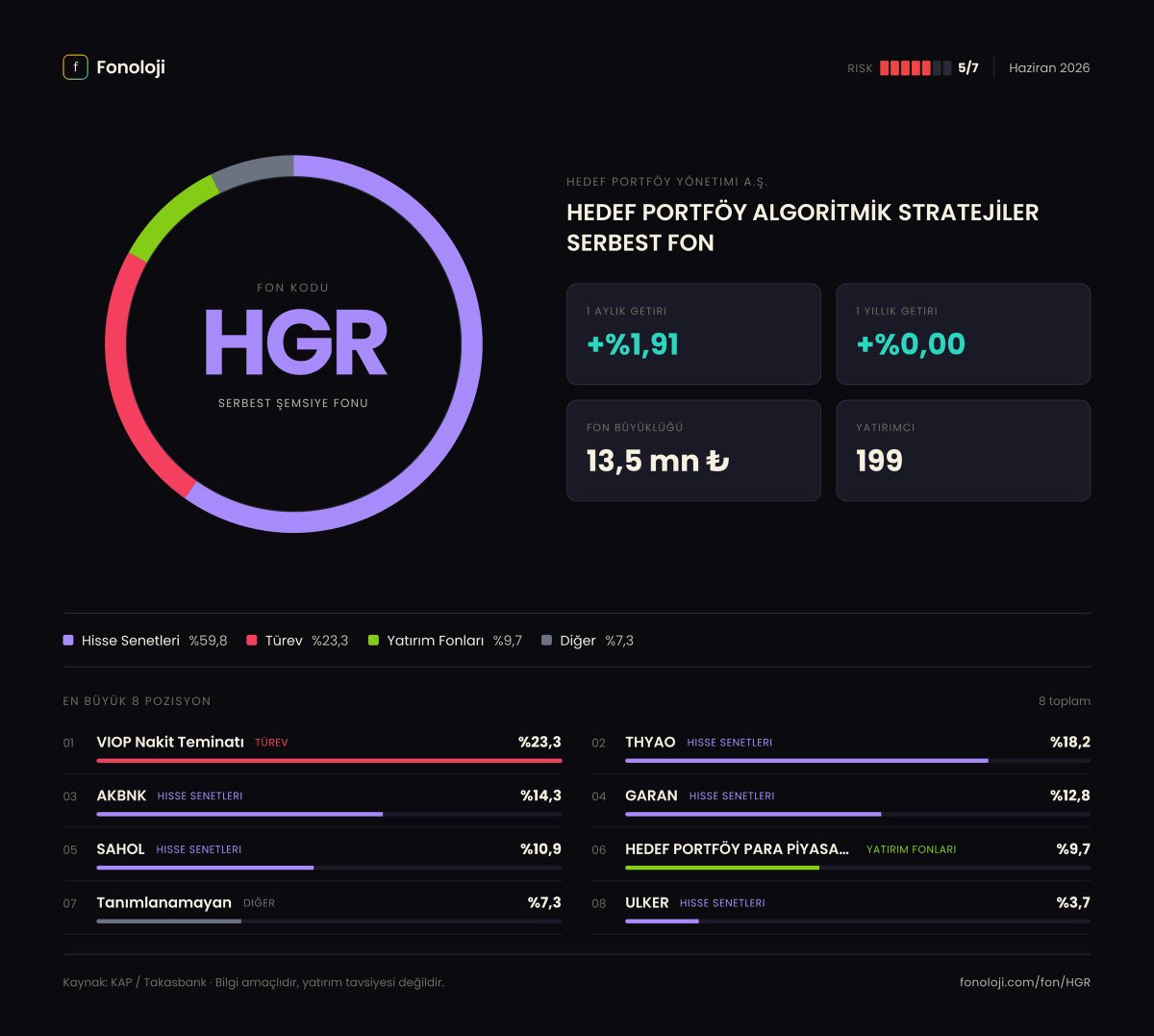Click the green HEDEF PORTFÖY PARA PİYASA progress bar
1154x1036 pixels.
pyautogui.click(x=722, y=869)
